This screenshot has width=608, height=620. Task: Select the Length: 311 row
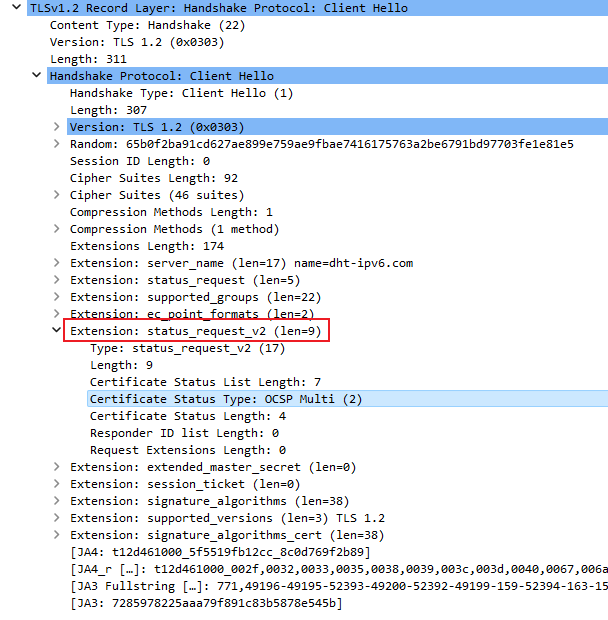pos(88,59)
